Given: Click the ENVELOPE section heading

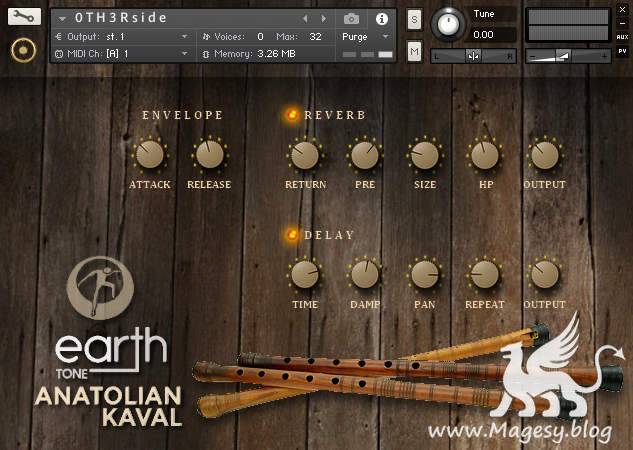Looking at the screenshot, I should pos(182,115).
